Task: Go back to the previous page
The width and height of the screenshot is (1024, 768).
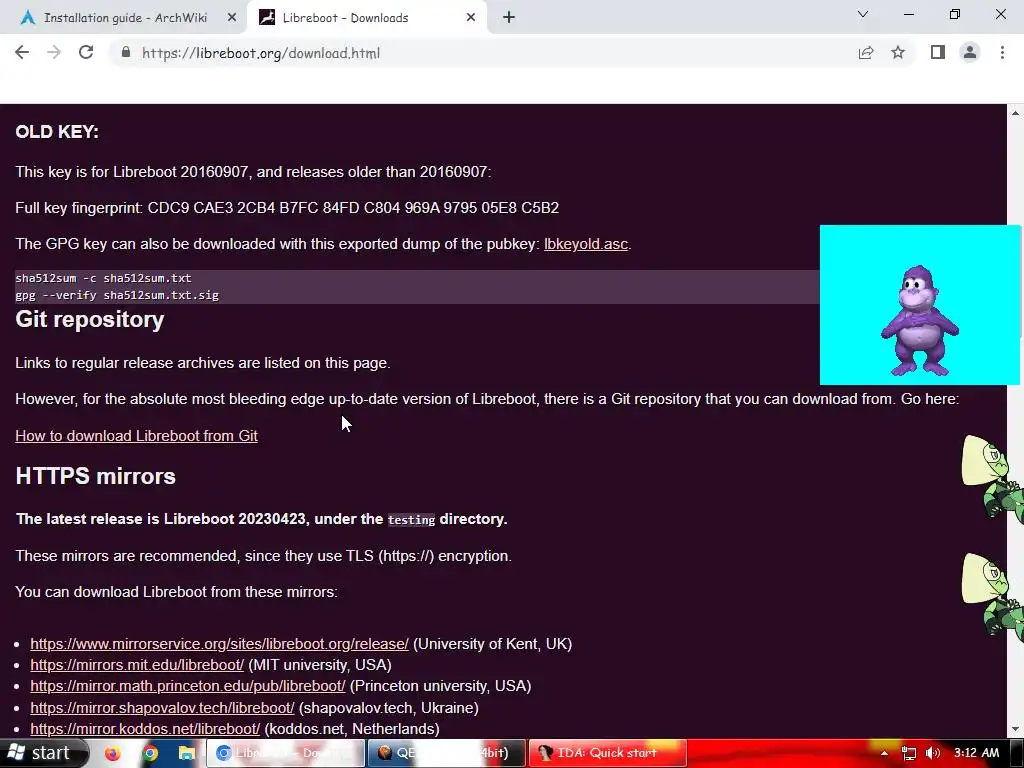Action: point(22,53)
